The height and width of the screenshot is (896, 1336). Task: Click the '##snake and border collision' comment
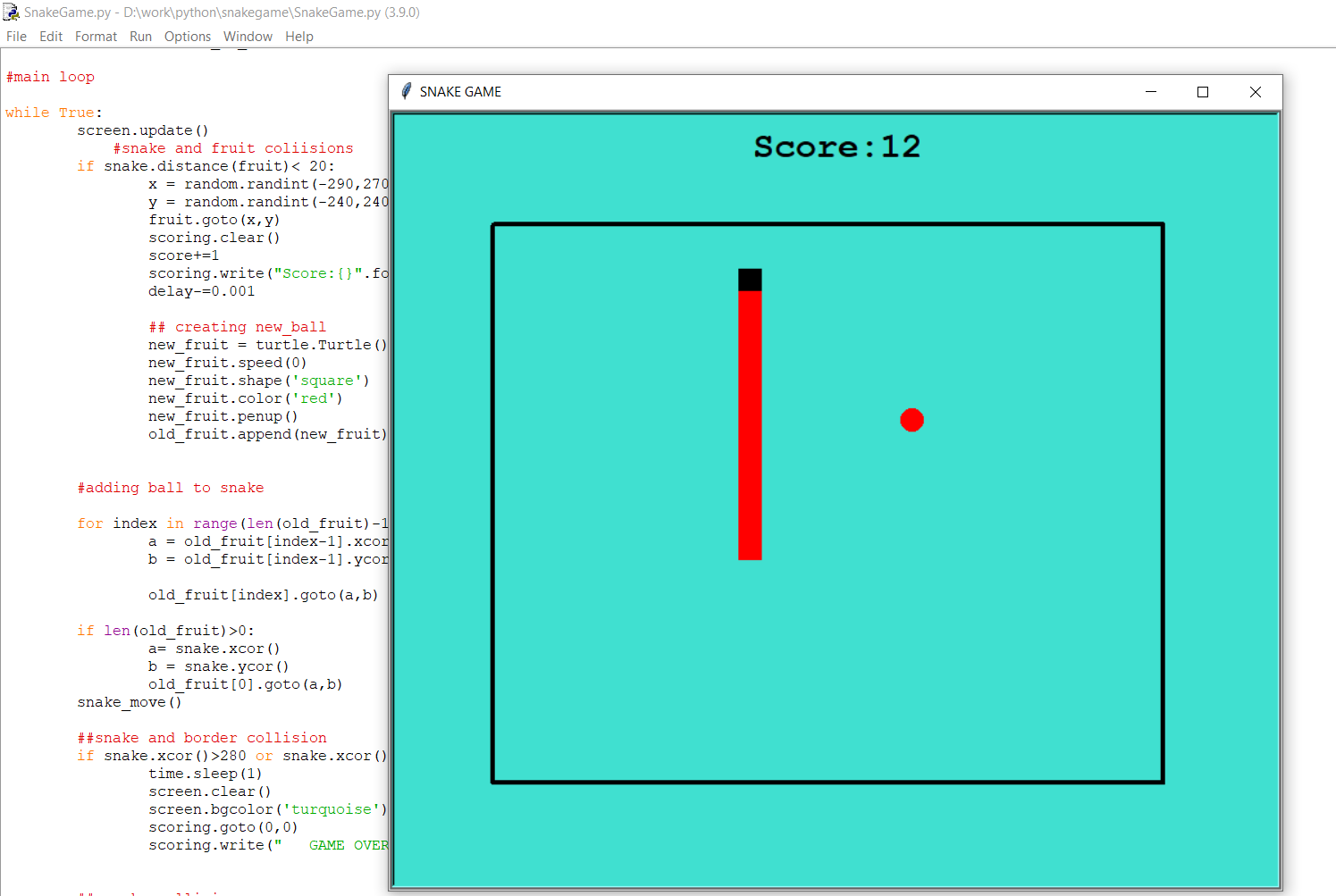click(x=202, y=738)
